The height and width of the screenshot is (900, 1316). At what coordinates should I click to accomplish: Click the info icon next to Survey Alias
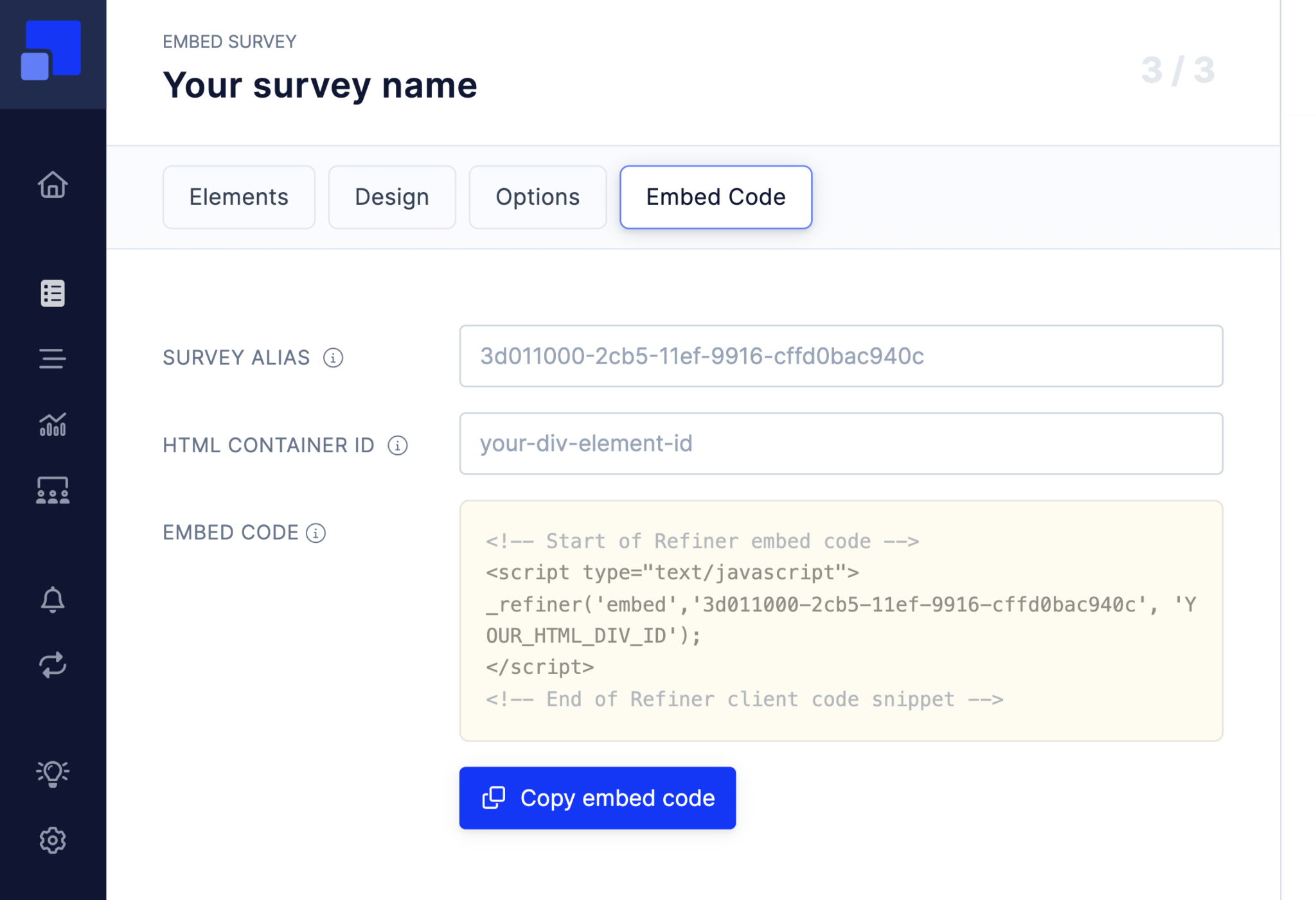(333, 357)
